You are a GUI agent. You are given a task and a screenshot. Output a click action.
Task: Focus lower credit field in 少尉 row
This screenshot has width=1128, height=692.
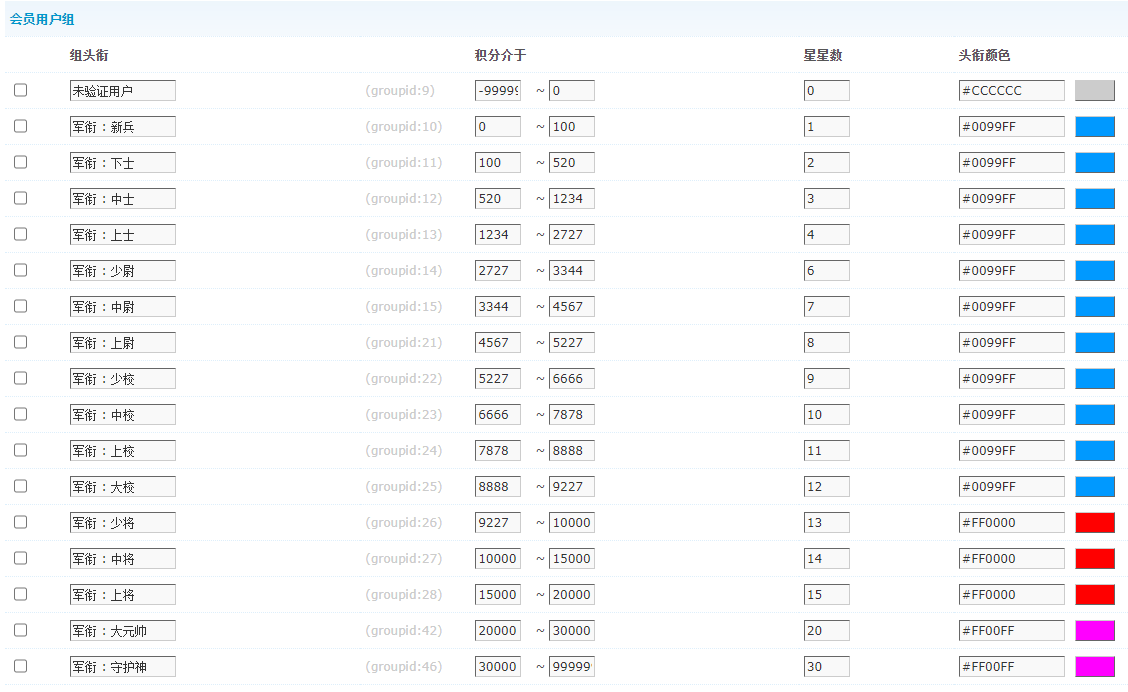click(498, 270)
